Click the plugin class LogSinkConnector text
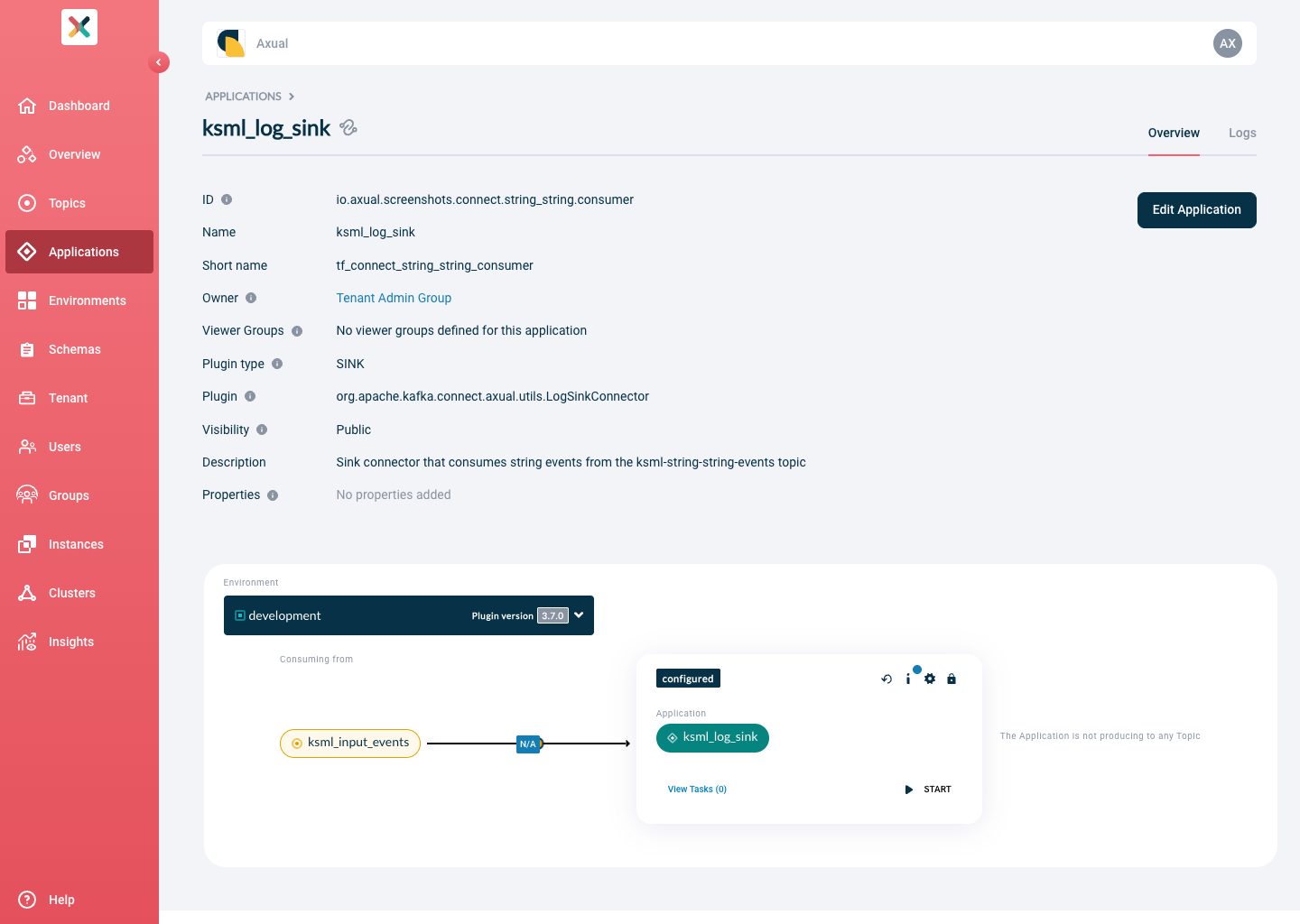 [492, 396]
